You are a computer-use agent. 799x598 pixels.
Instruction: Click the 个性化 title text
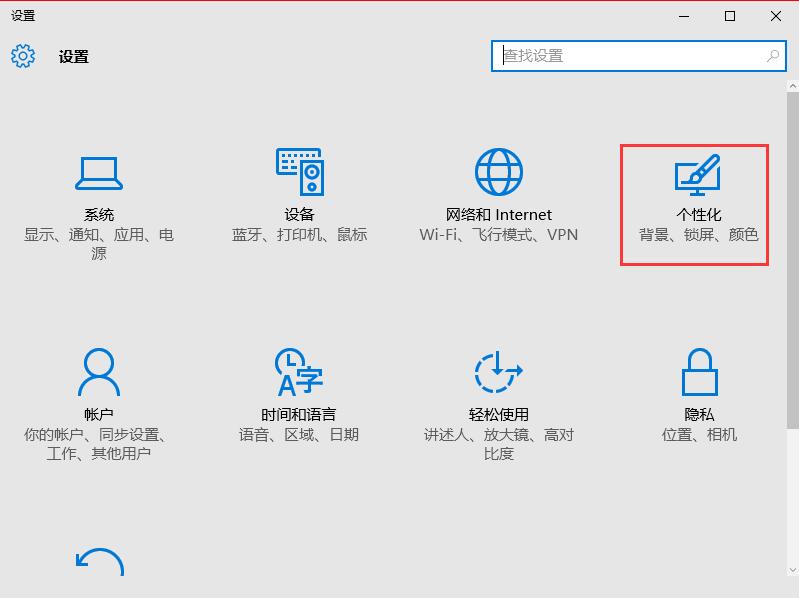699,214
